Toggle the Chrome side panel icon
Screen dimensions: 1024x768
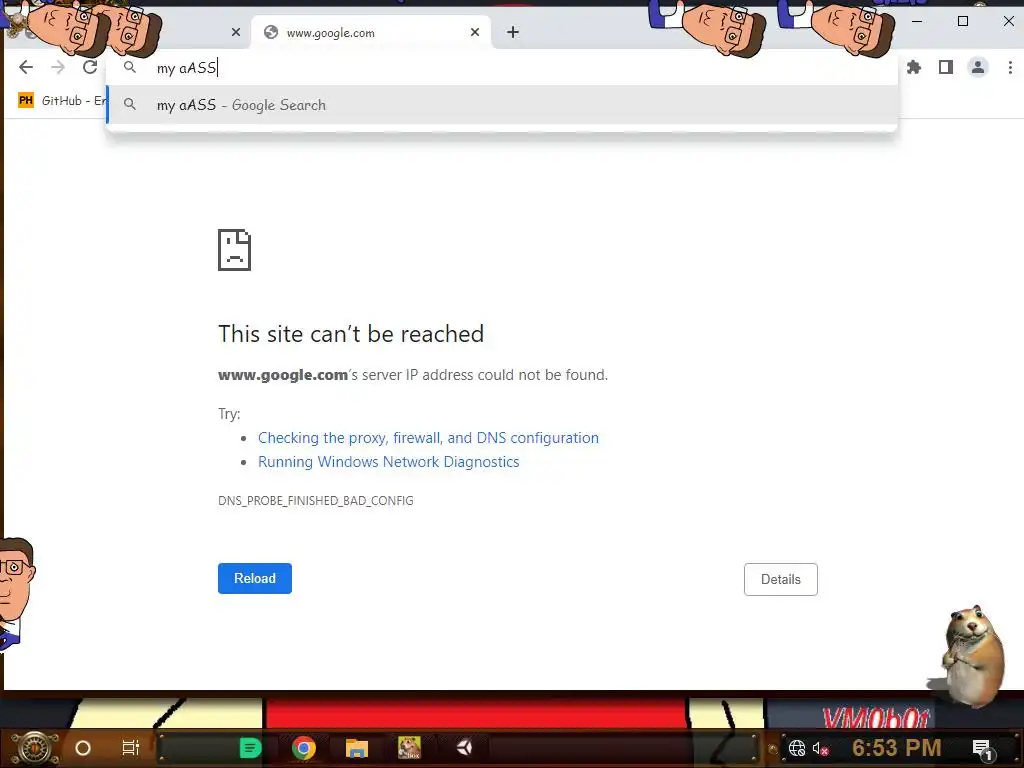(946, 67)
